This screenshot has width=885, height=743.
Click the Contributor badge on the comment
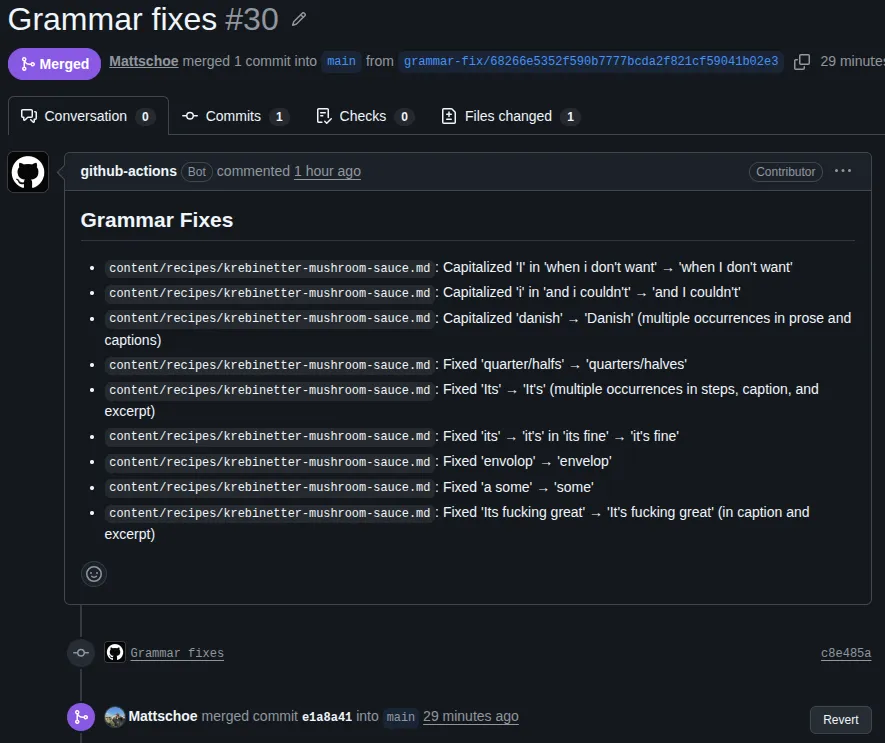click(x=785, y=172)
